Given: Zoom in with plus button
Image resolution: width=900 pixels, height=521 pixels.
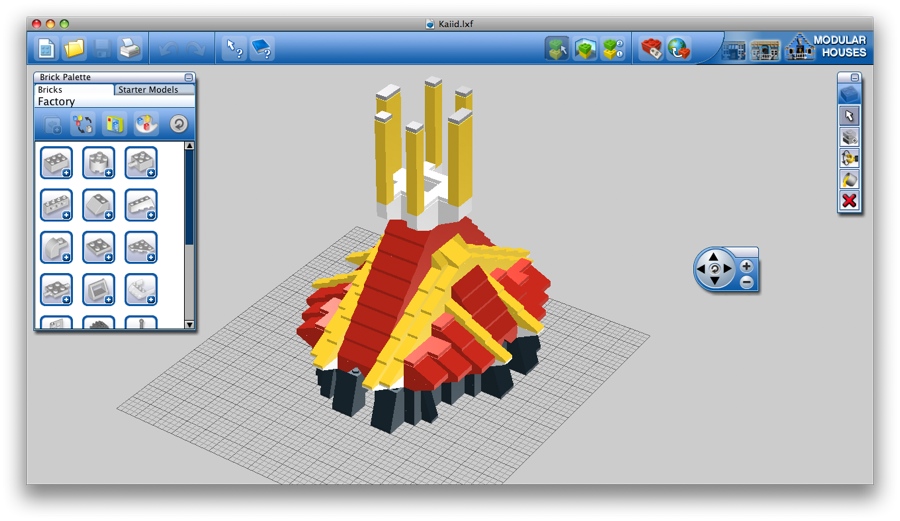Looking at the screenshot, I should coord(746,266).
